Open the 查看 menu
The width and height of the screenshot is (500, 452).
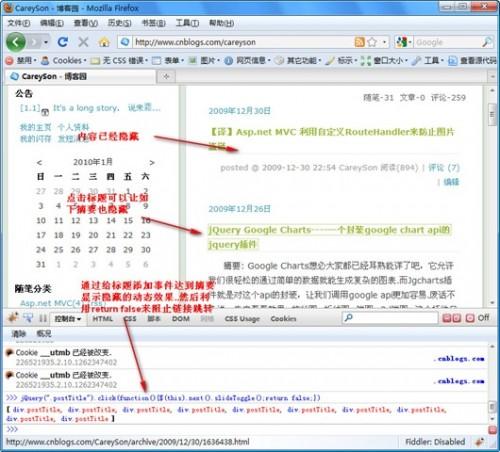(x=86, y=23)
